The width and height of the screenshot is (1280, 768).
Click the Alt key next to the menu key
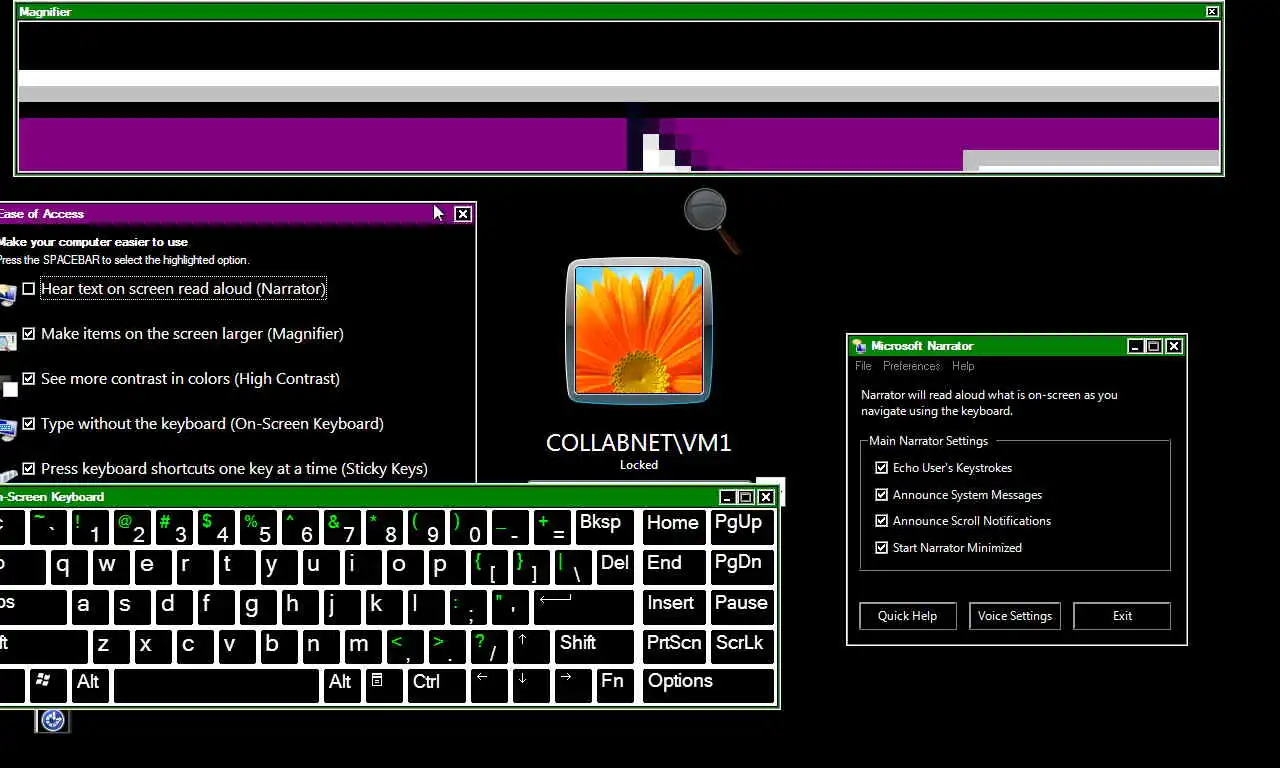[342, 686]
